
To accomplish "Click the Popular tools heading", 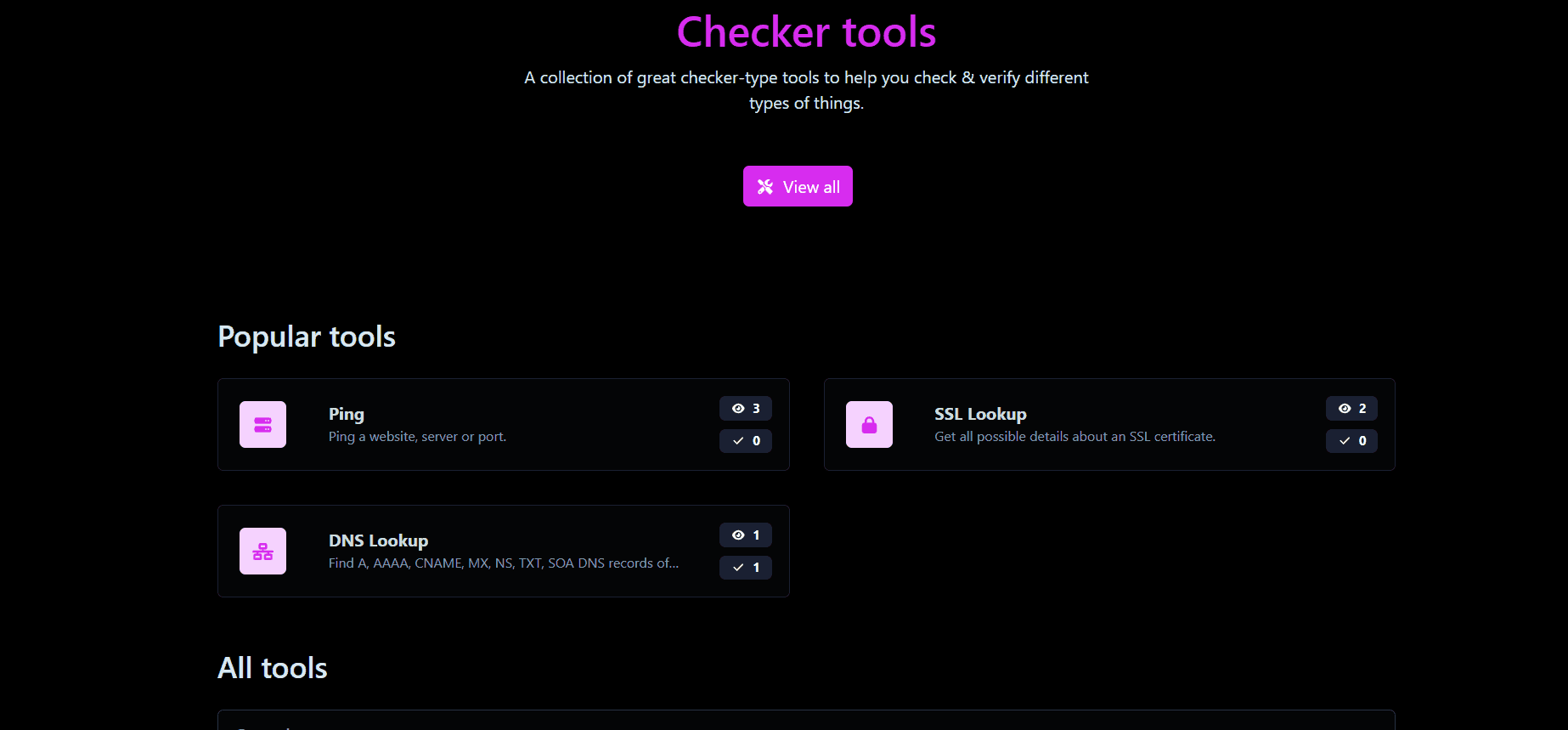I will coord(307,337).
